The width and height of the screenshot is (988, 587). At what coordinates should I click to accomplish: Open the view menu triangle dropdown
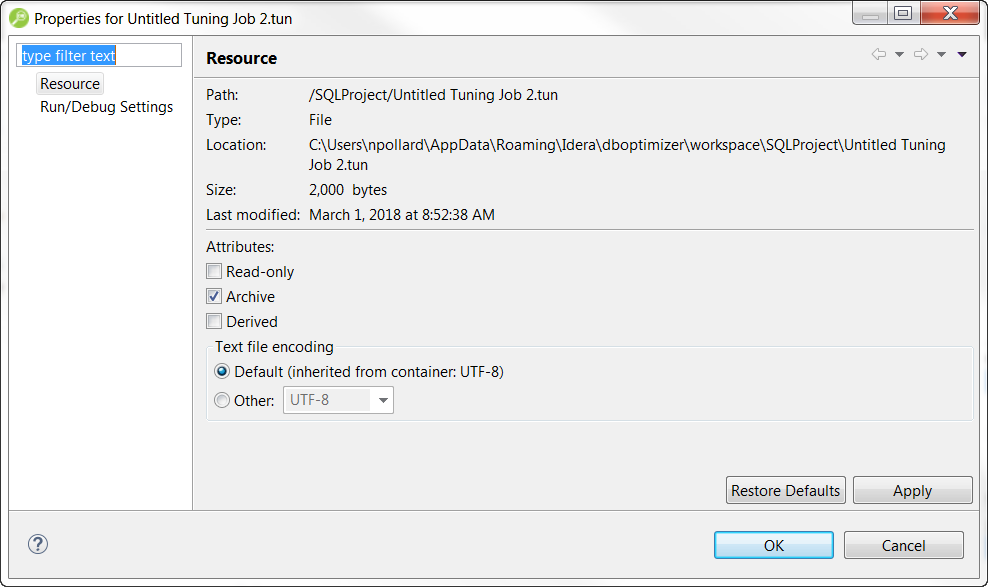[962, 55]
